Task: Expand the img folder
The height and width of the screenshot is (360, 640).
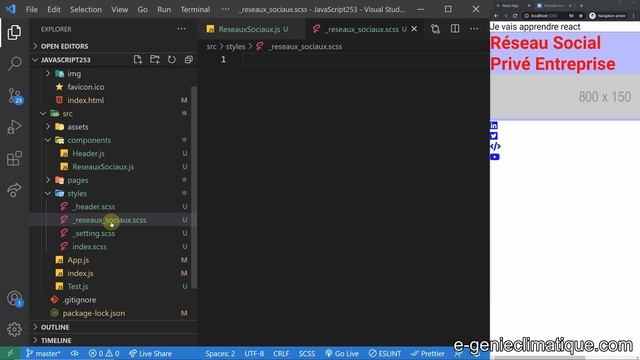Action: 74,73
